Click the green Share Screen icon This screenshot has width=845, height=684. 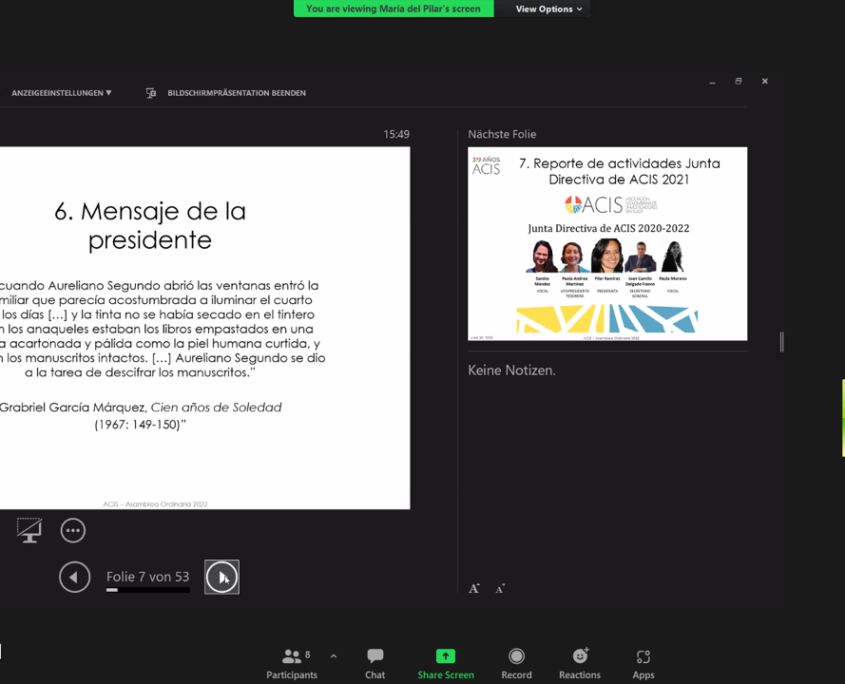pos(446,657)
